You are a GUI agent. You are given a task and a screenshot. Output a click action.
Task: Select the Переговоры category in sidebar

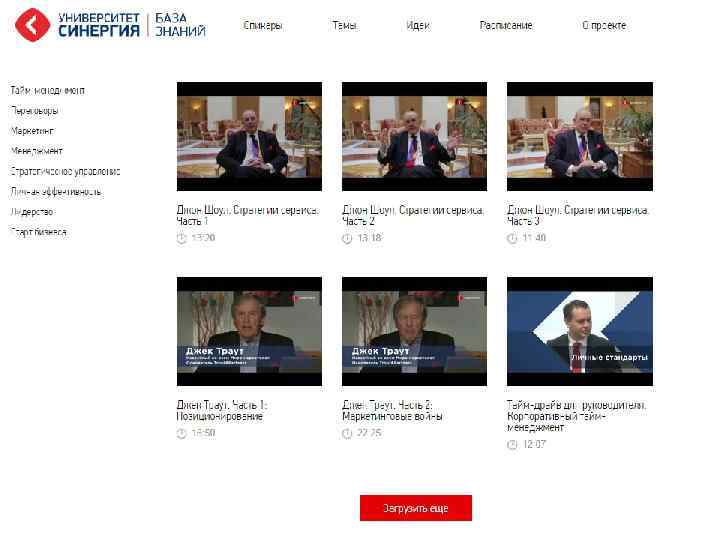pyautogui.click(x=34, y=111)
